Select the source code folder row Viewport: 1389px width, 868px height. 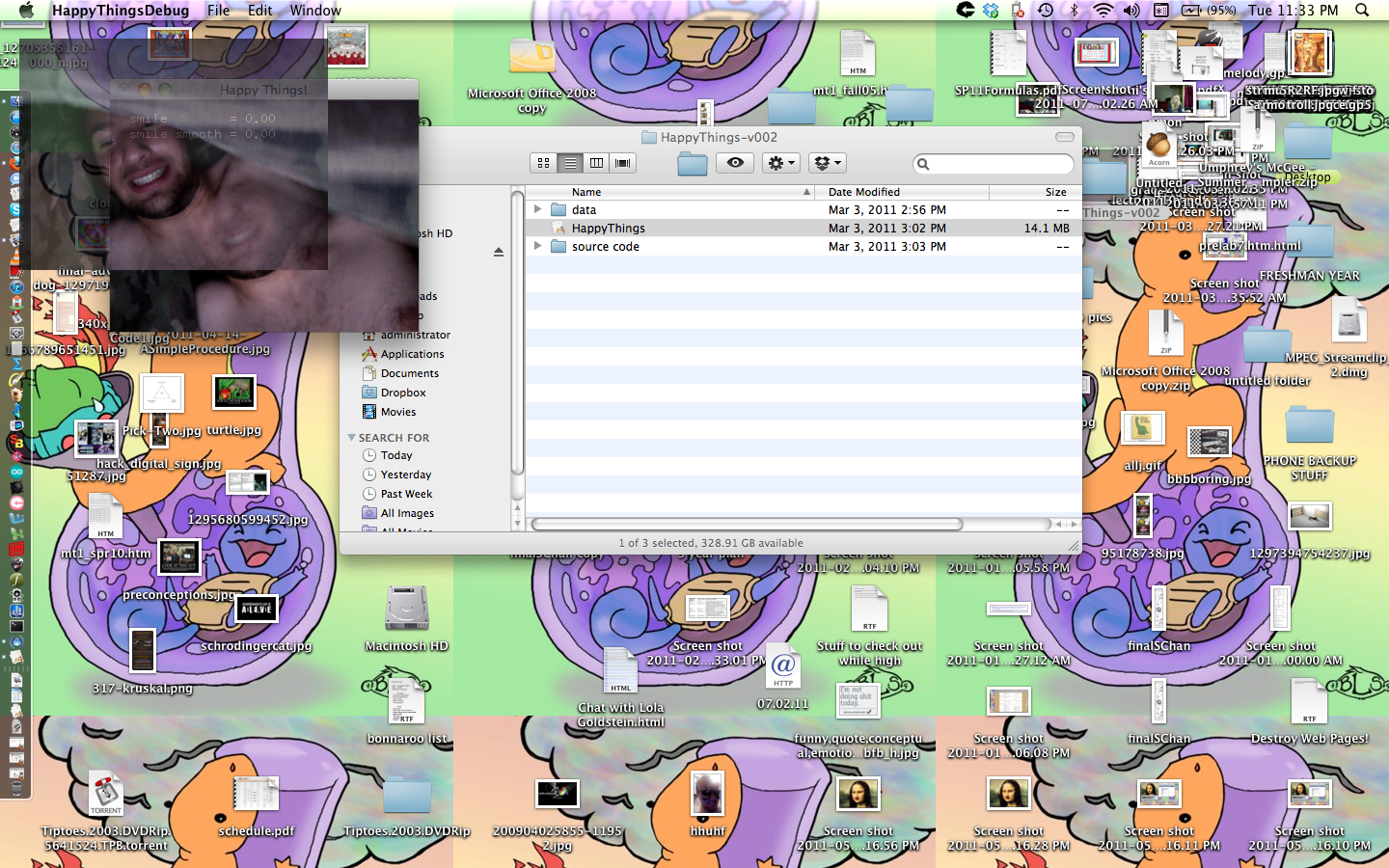click(803, 247)
